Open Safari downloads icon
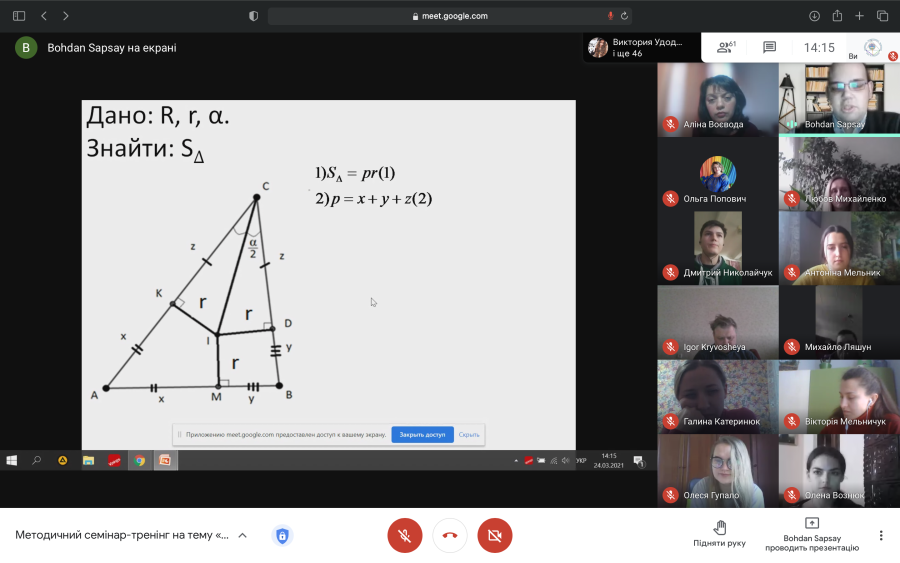900x563 pixels. 814,16
